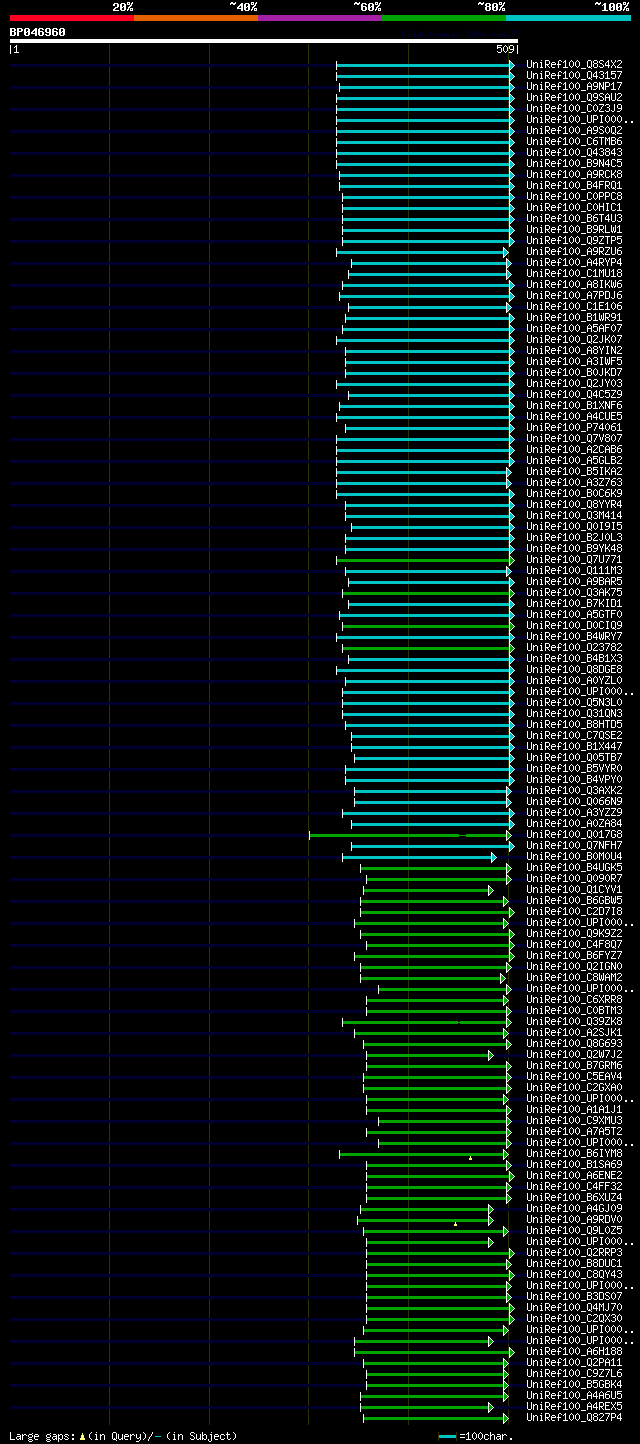Viewport: 640px width, 1444px height.
Task: Select the UniRef100_C5EAV4 label
Action: point(575,1076)
